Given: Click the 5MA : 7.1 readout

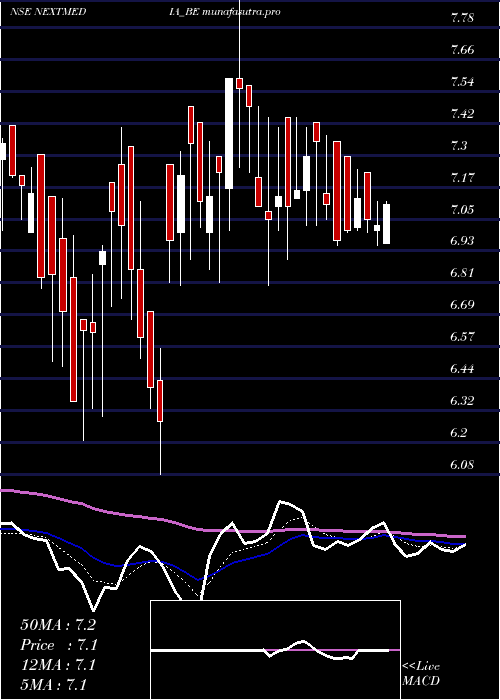Looking at the screenshot, I should pos(53,685).
